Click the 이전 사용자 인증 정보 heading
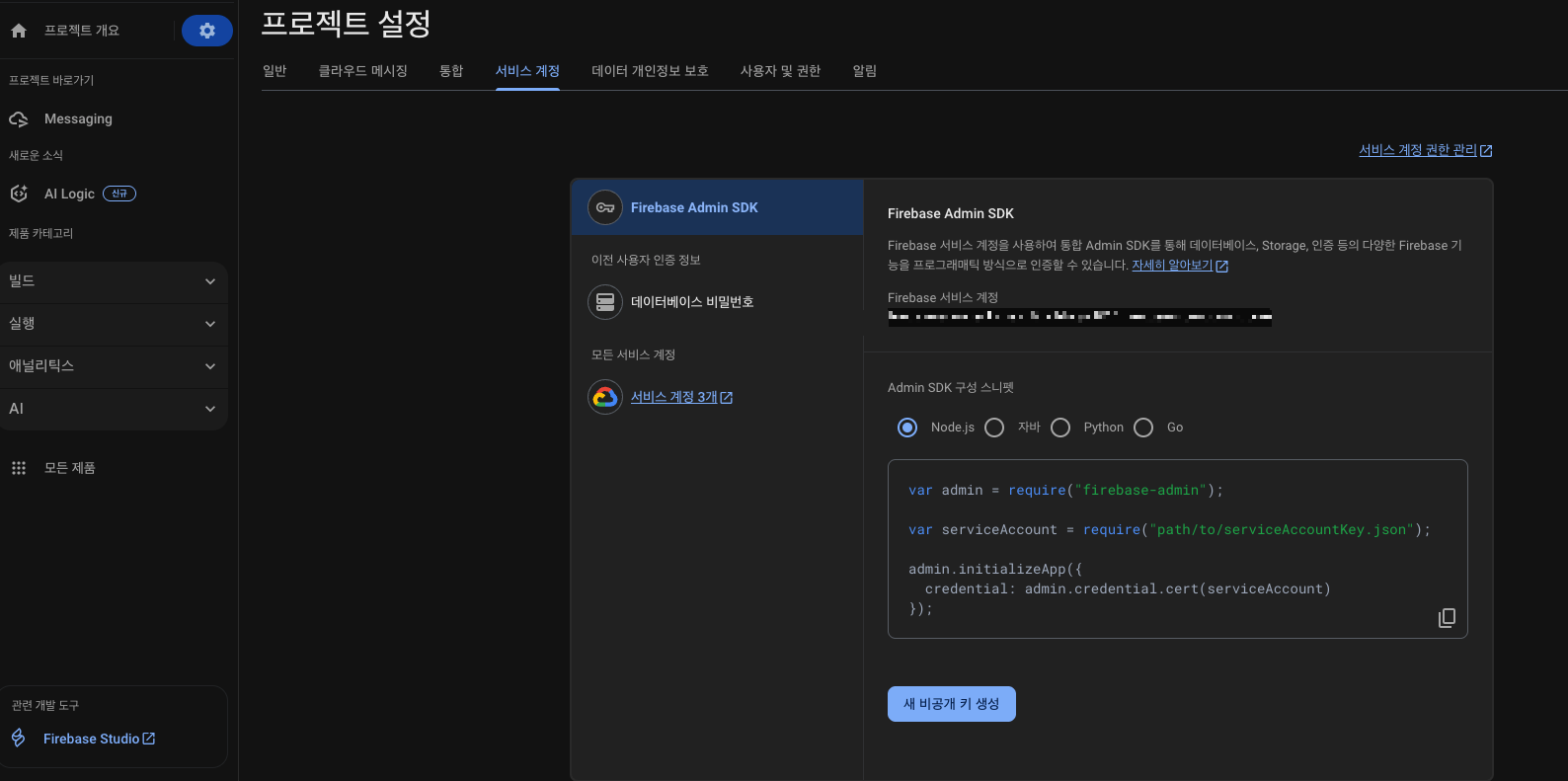This screenshot has height=781, width=1568. pyautogui.click(x=646, y=260)
